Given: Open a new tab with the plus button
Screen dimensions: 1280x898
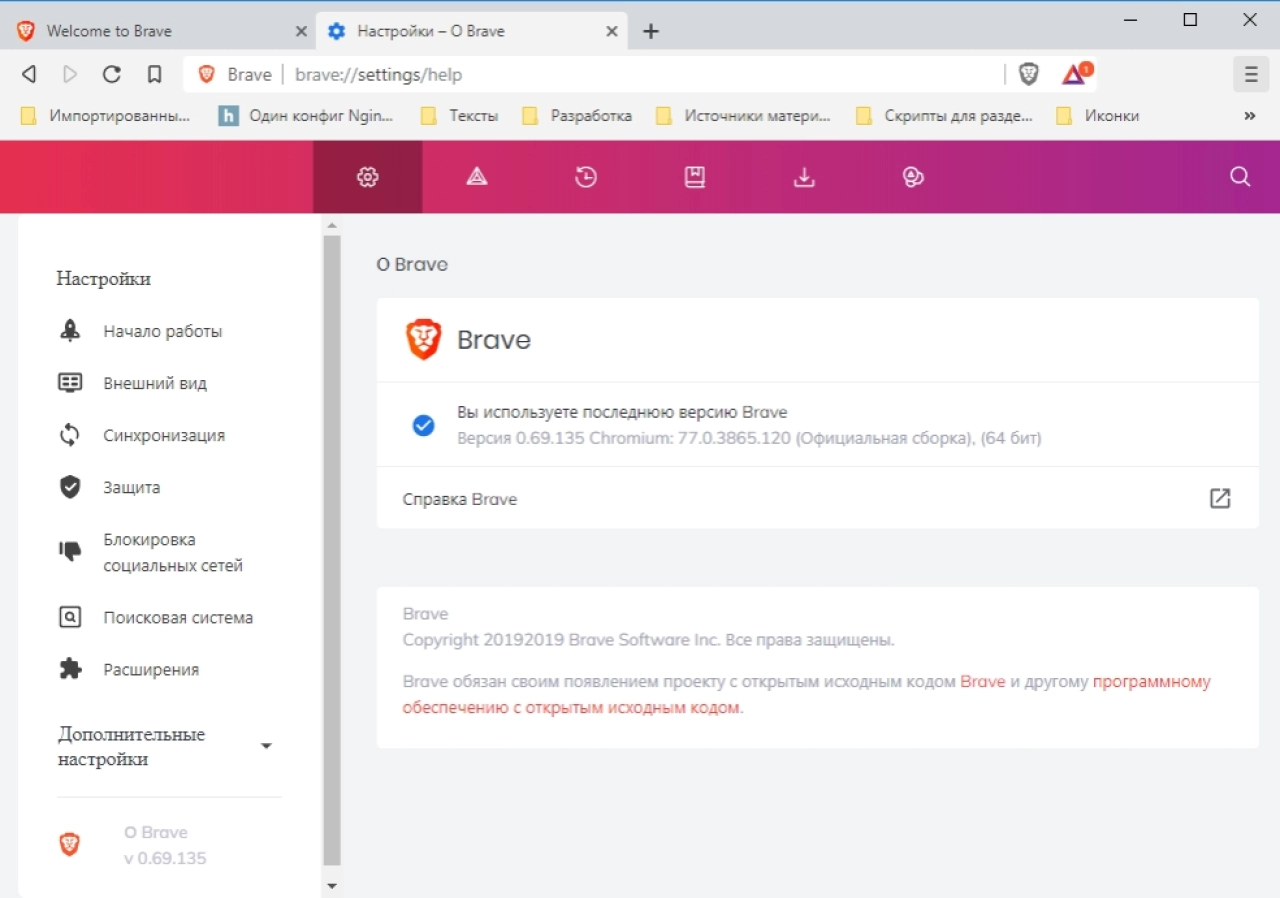Looking at the screenshot, I should (x=651, y=31).
